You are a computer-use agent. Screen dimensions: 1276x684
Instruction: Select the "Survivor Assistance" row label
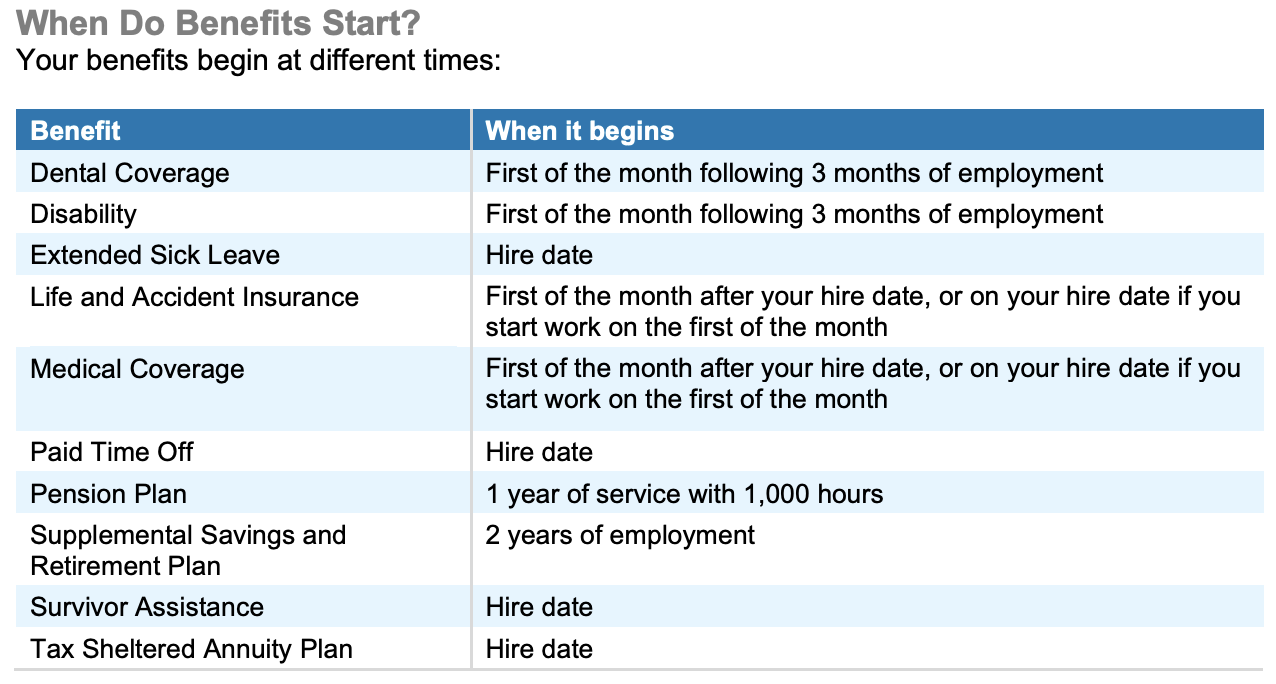(147, 607)
